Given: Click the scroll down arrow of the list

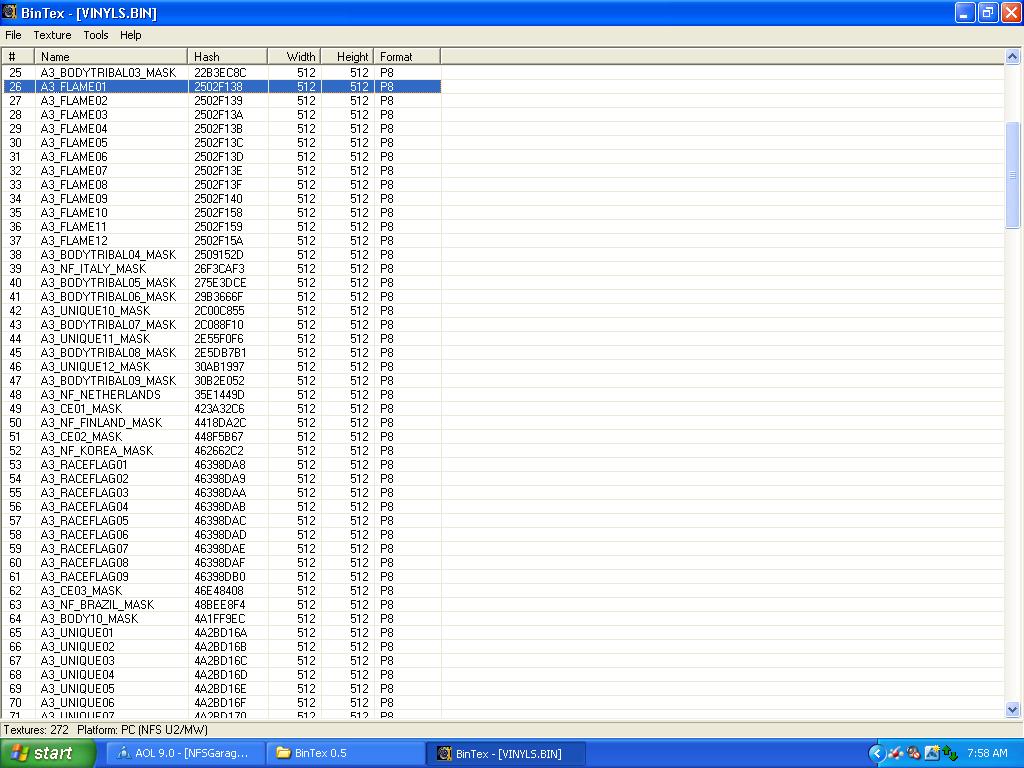Looking at the screenshot, I should tap(1012, 709).
